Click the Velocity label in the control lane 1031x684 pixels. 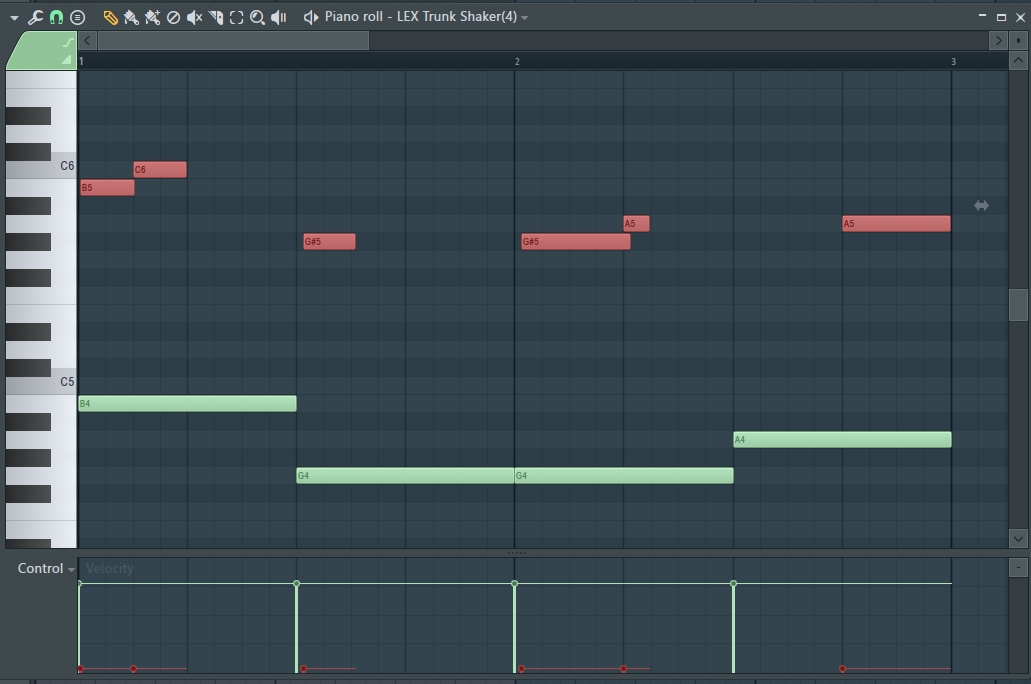pos(110,569)
